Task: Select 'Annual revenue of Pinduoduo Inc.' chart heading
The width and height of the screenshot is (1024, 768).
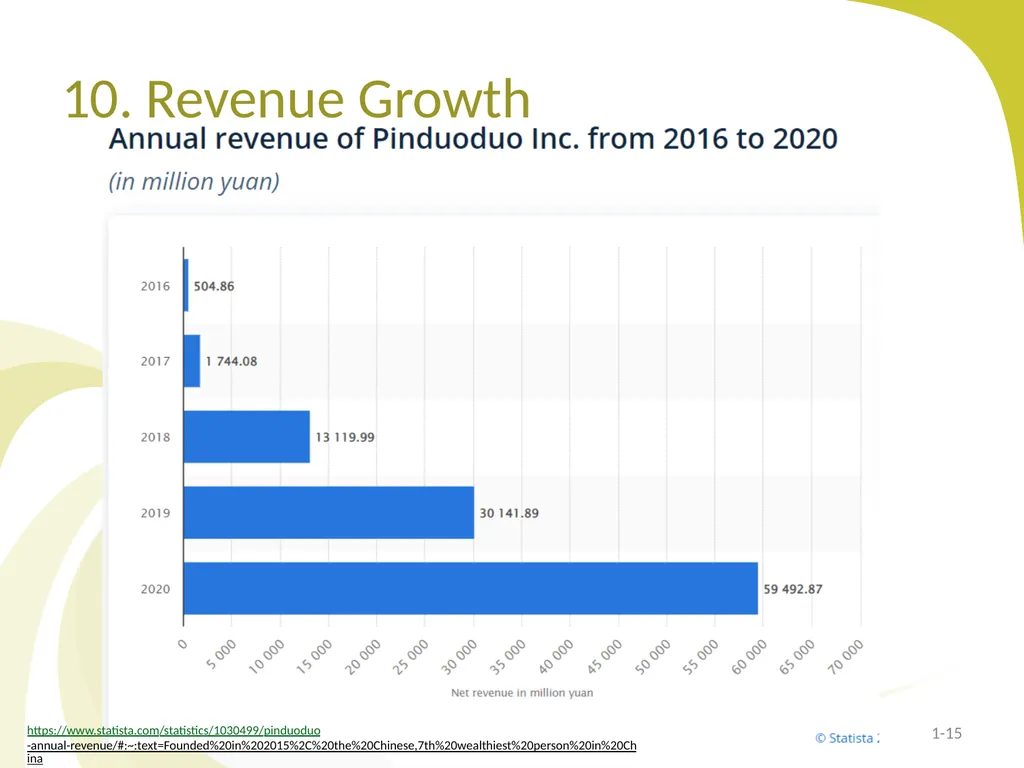Action: tap(473, 139)
